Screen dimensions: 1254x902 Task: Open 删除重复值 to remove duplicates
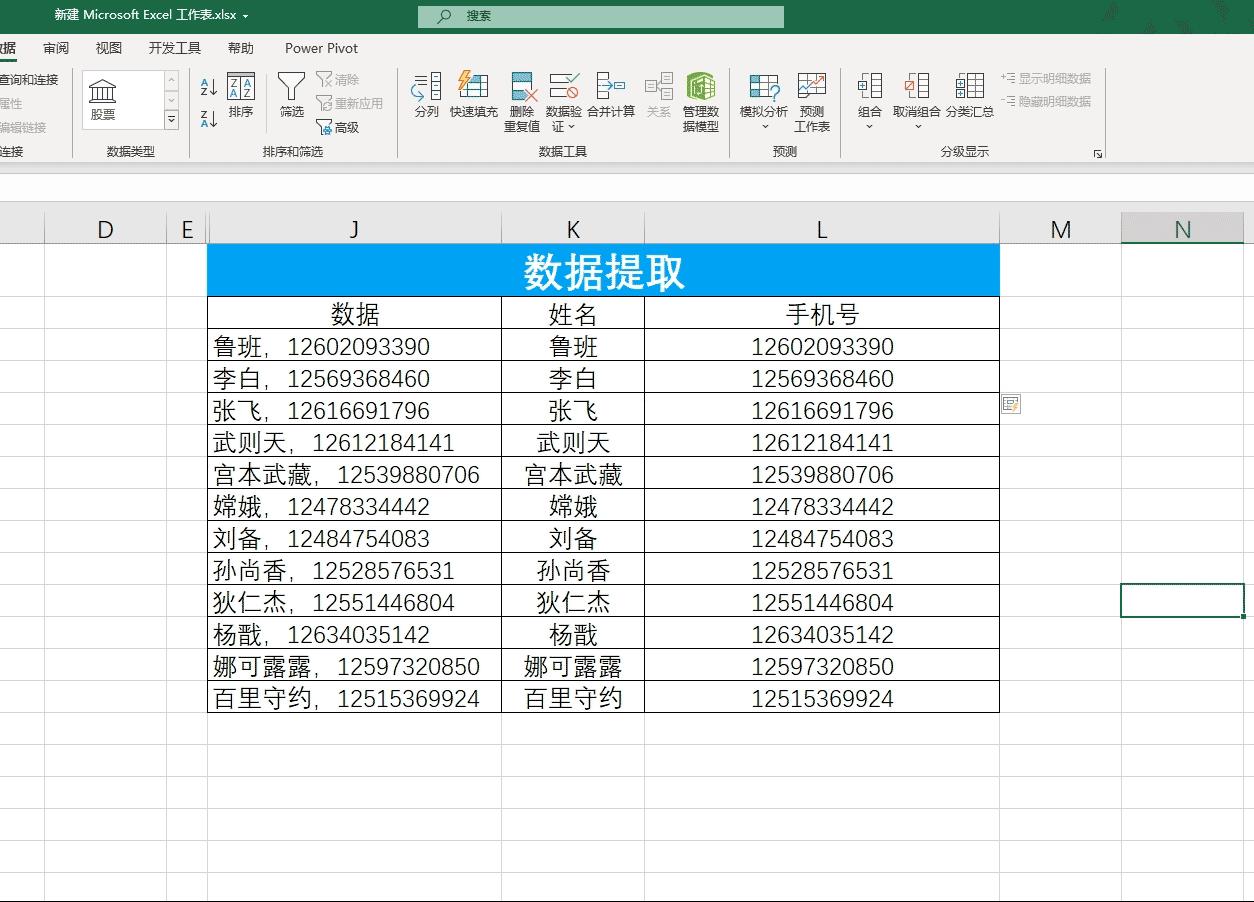520,97
